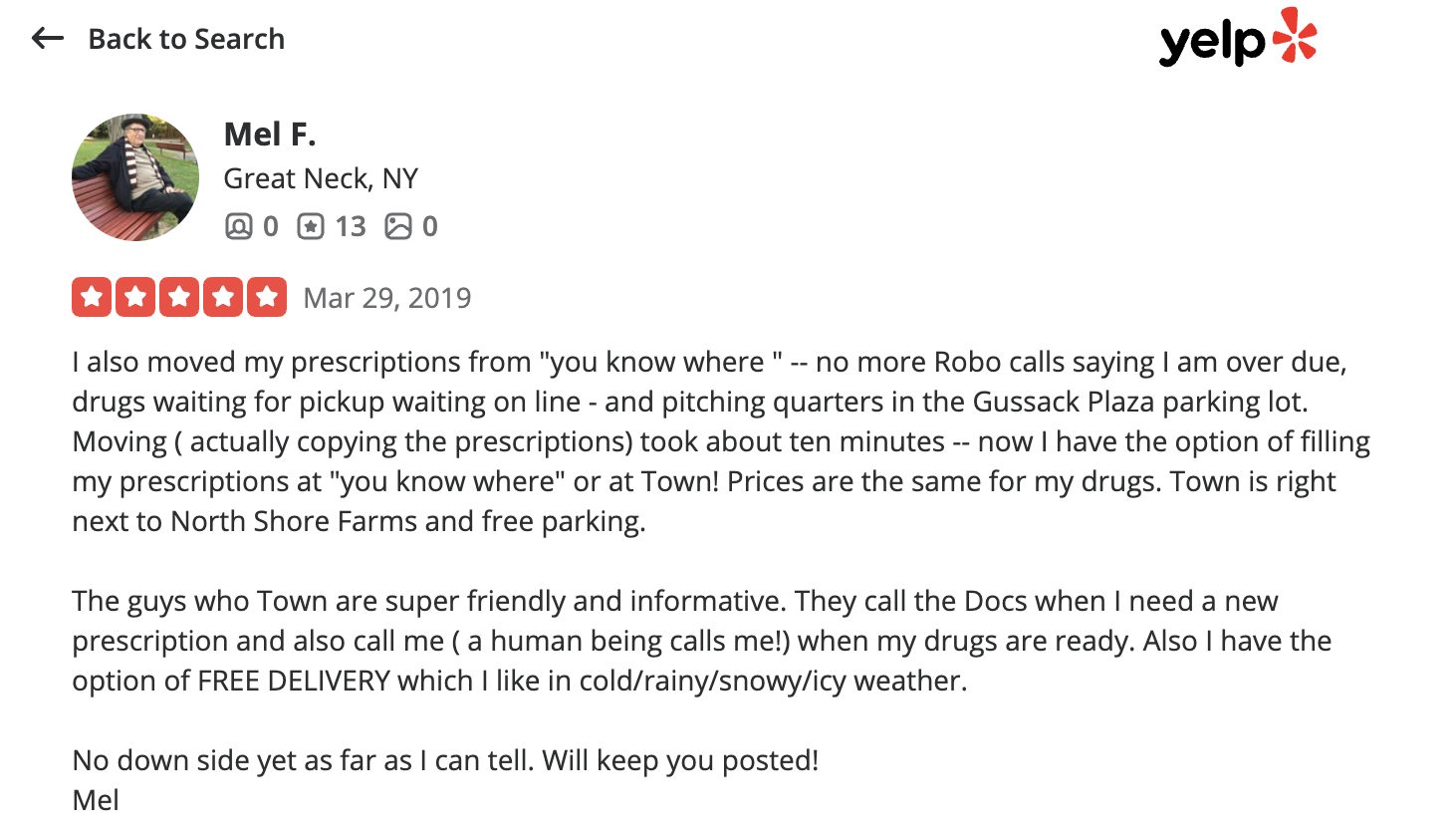Click the second red rating star
This screenshot has width=1456, height=833.
click(x=135, y=297)
